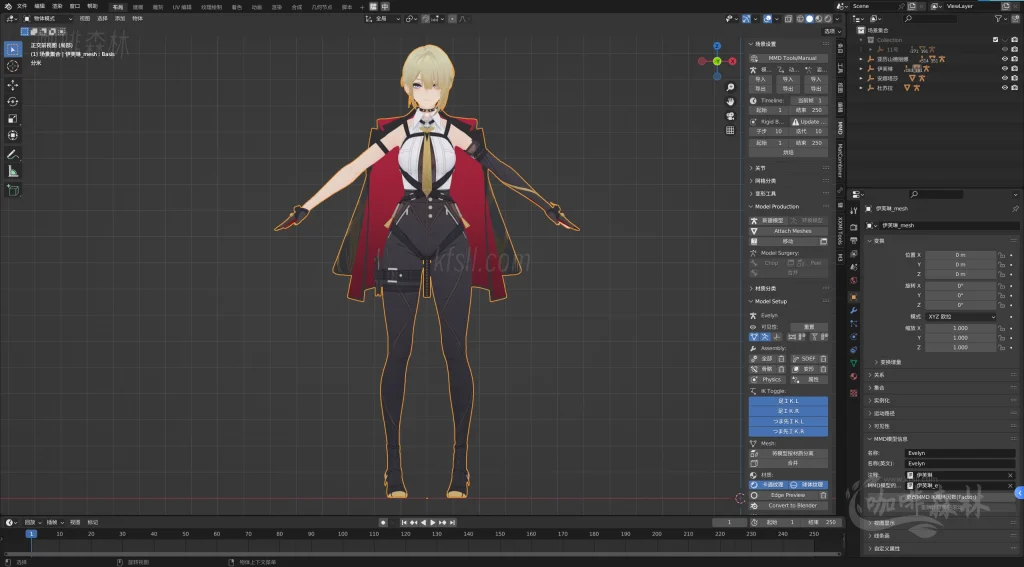1024x567 pixels.
Task: Select the Annotate tool
Action: (12, 155)
